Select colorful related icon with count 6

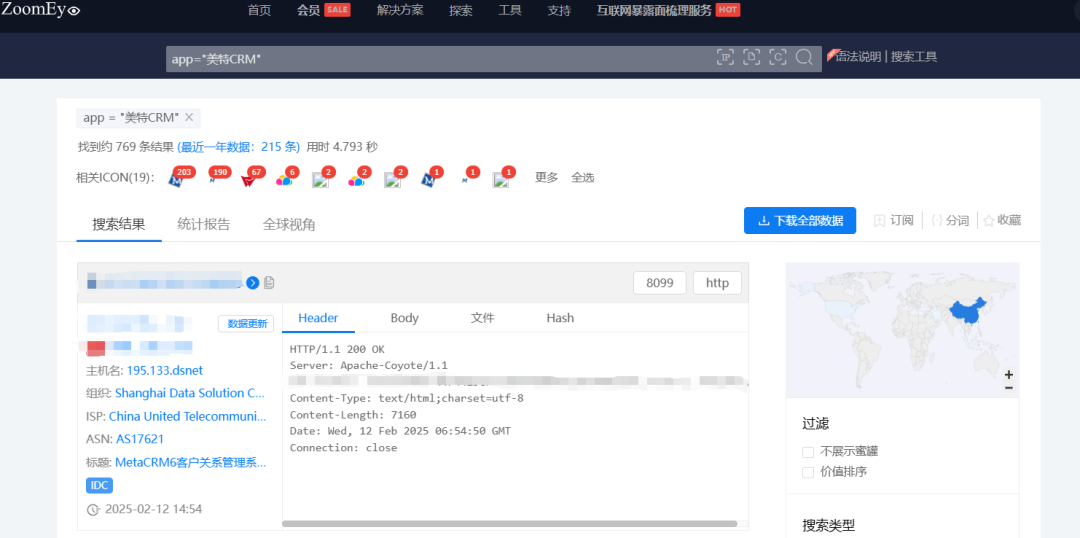point(284,180)
